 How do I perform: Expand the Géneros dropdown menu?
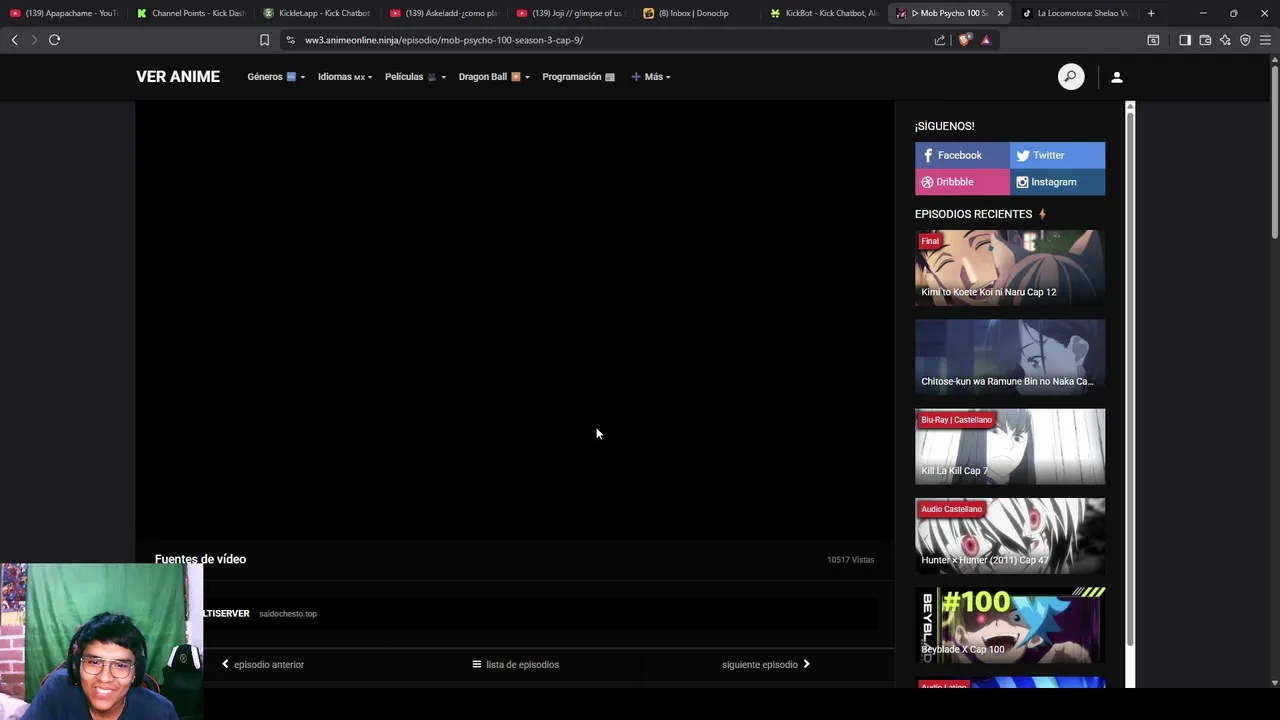pyautogui.click(x=276, y=77)
